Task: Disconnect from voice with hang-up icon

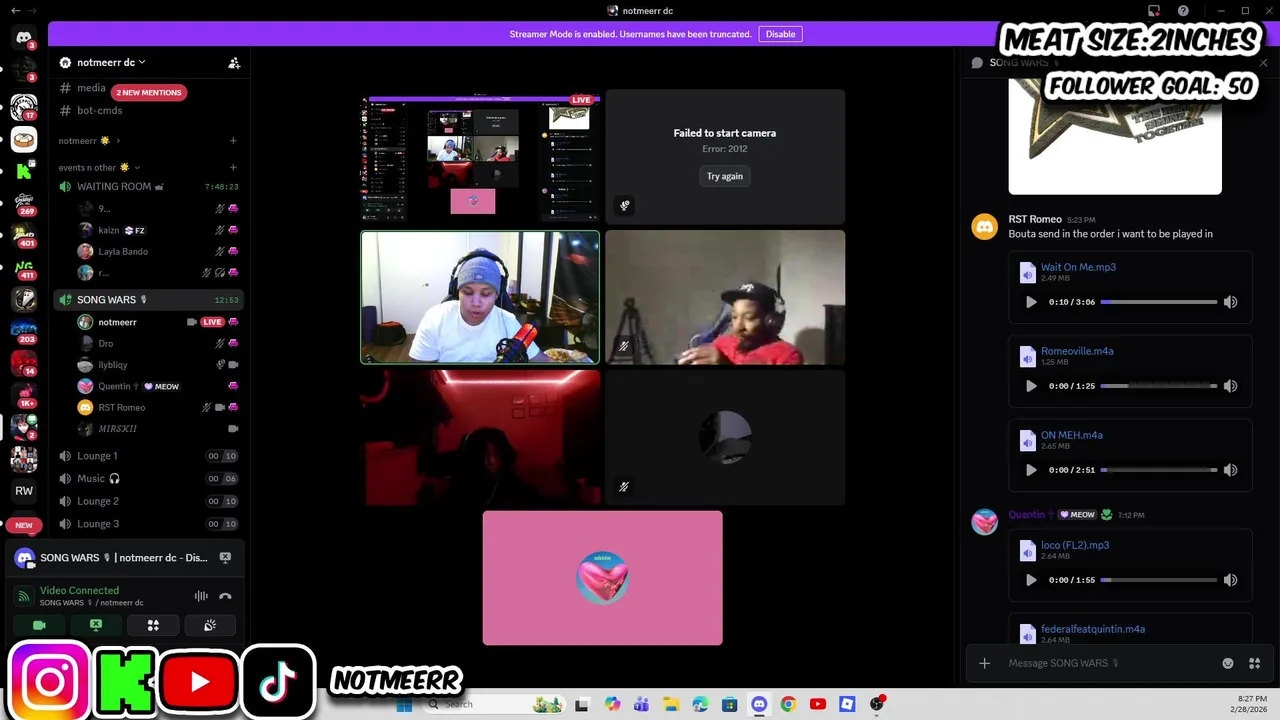Action: (225, 596)
